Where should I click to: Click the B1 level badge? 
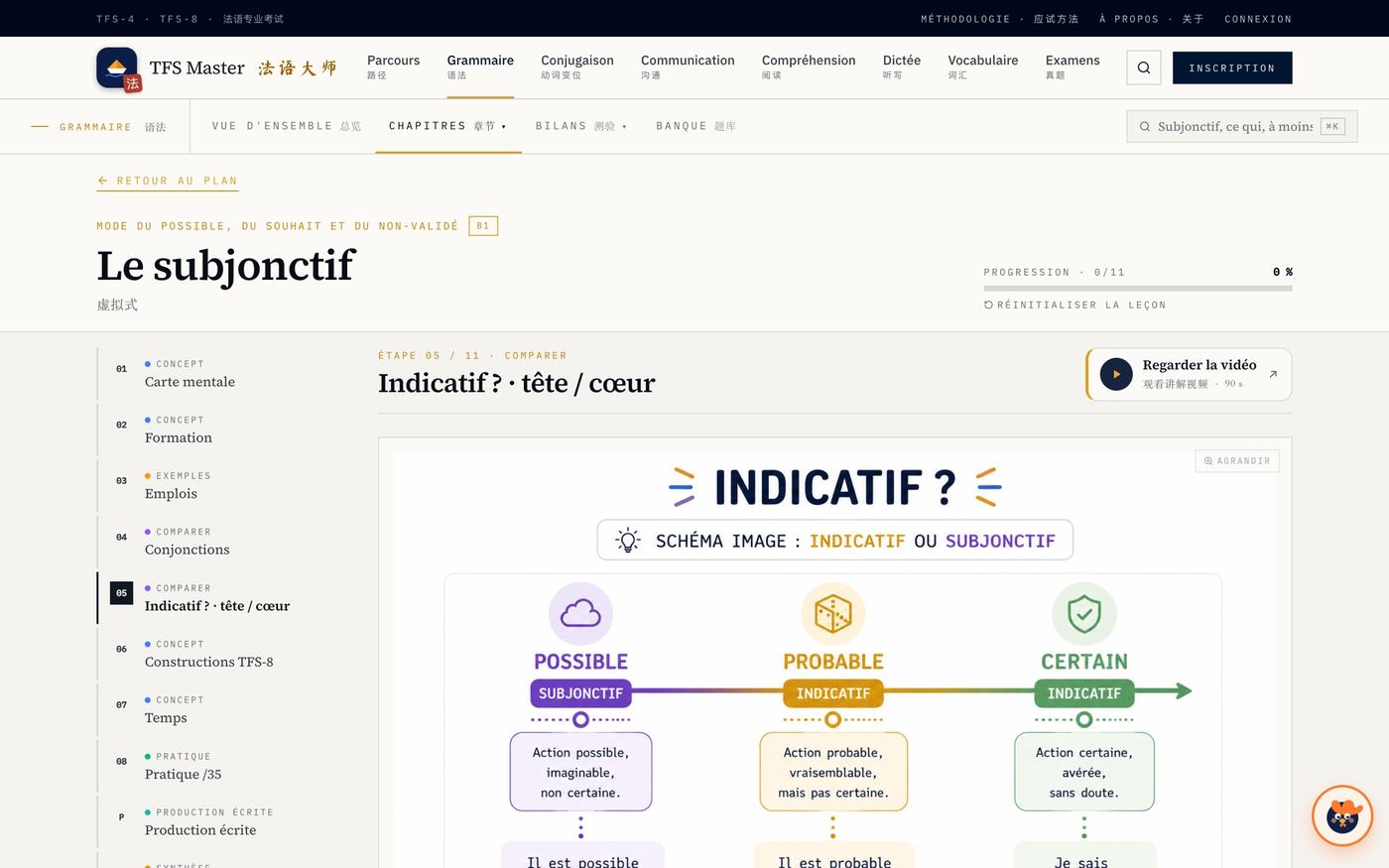point(483,226)
